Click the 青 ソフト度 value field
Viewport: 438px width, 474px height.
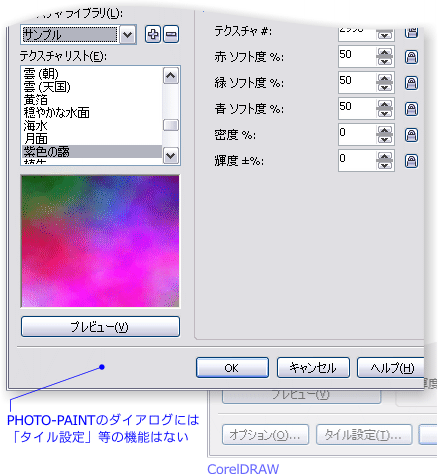[357, 109]
